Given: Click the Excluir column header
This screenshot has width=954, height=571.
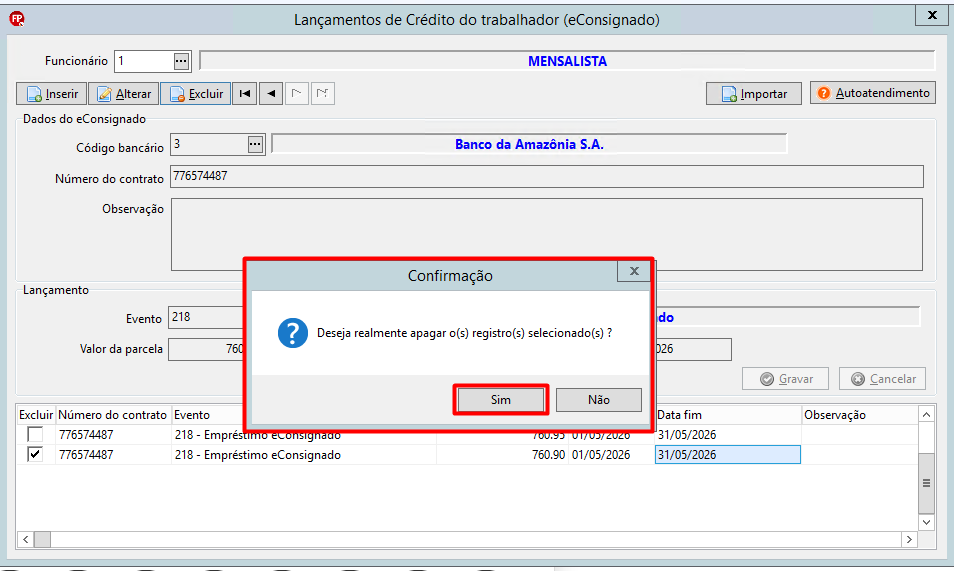Looking at the screenshot, I should (x=36, y=415).
